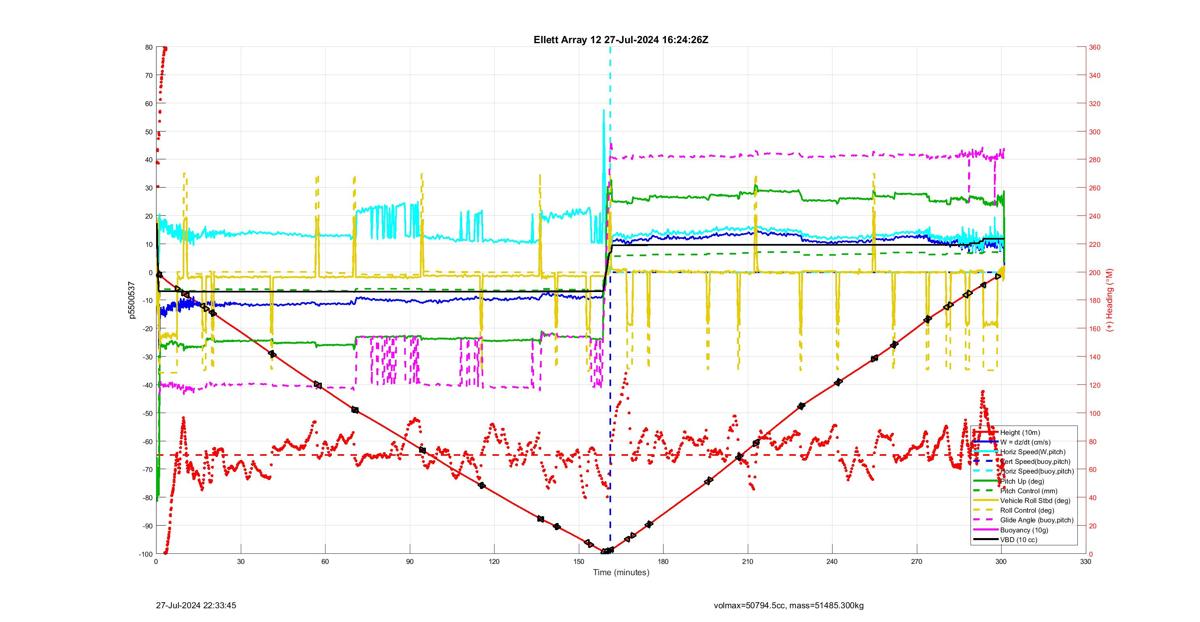This screenshot has width=1200, height=622.
Task: Click right y-axis tick label '360'
Action: tap(1095, 47)
